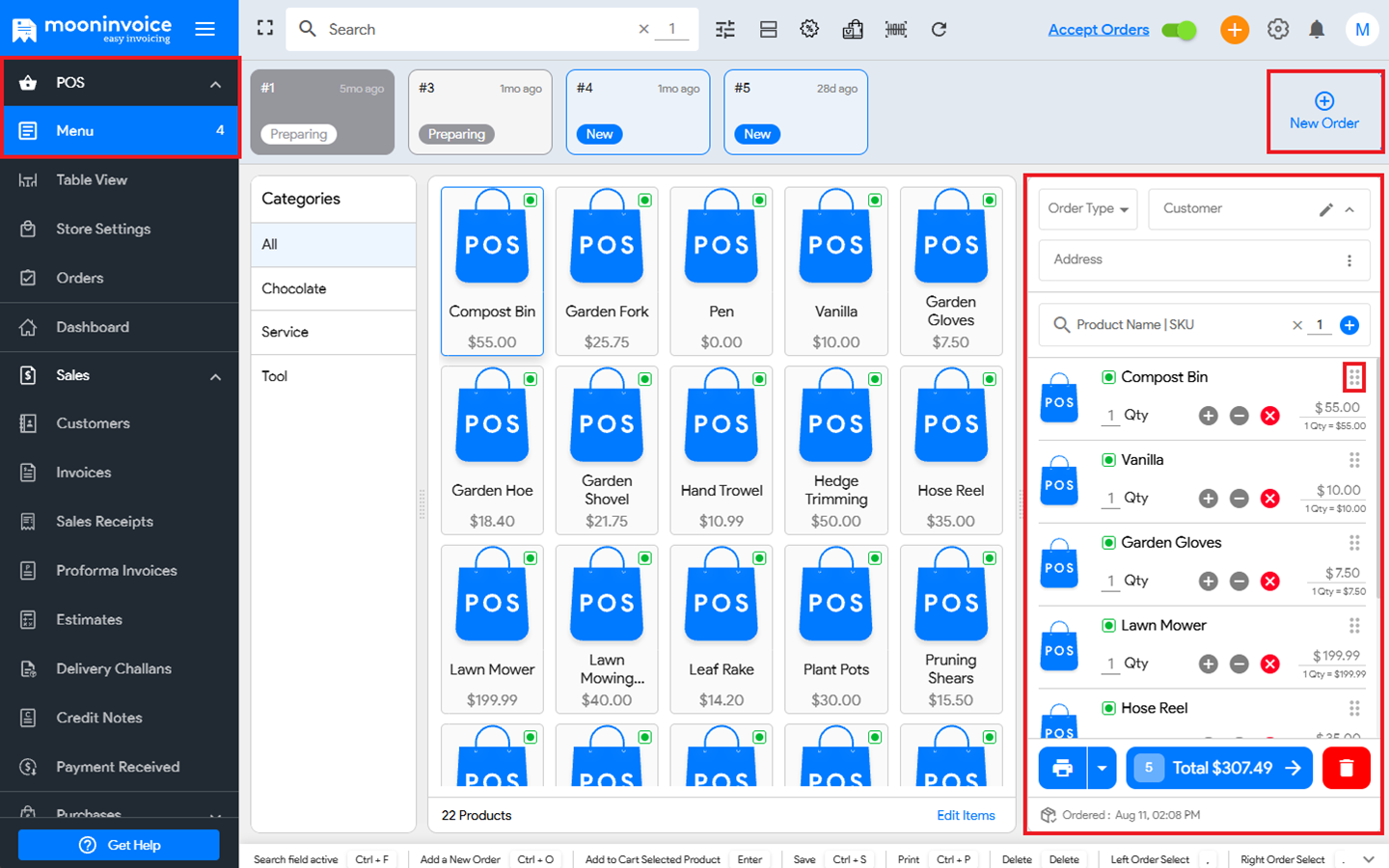Toggle the Accept Orders switch
1389x868 pixels.
click(1179, 30)
